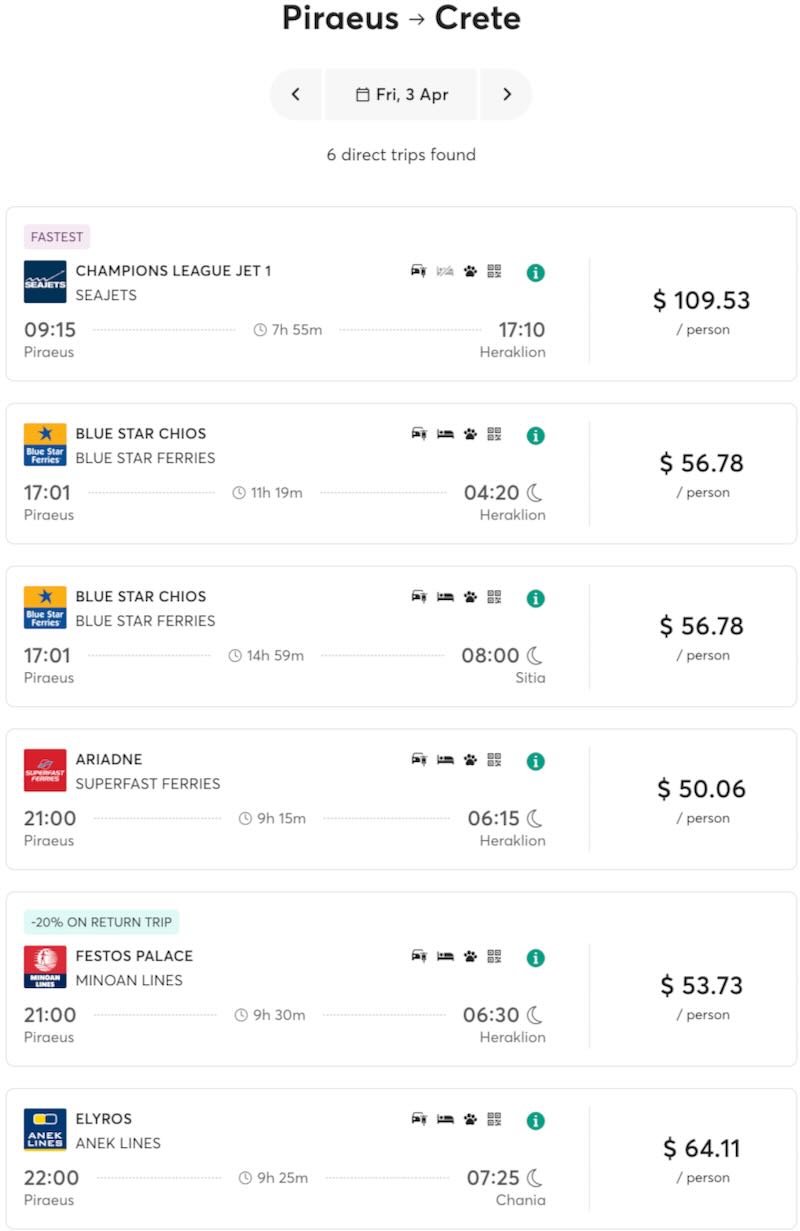Click the pet-friendly paw icon on Elyros
The height and width of the screenshot is (1231, 800).
pyautogui.click(x=470, y=1119)
